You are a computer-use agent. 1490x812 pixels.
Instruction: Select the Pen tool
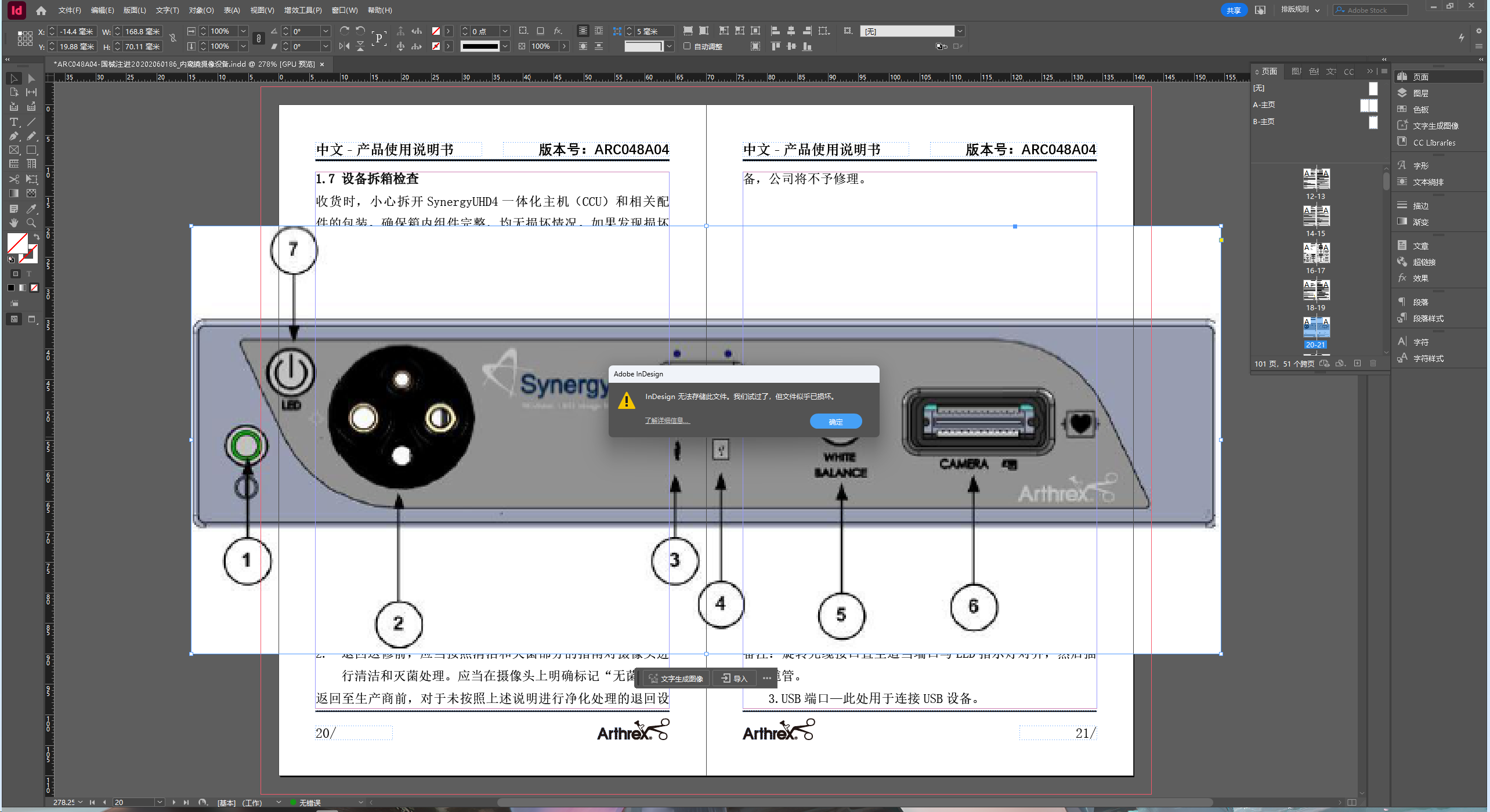point(13,136)
